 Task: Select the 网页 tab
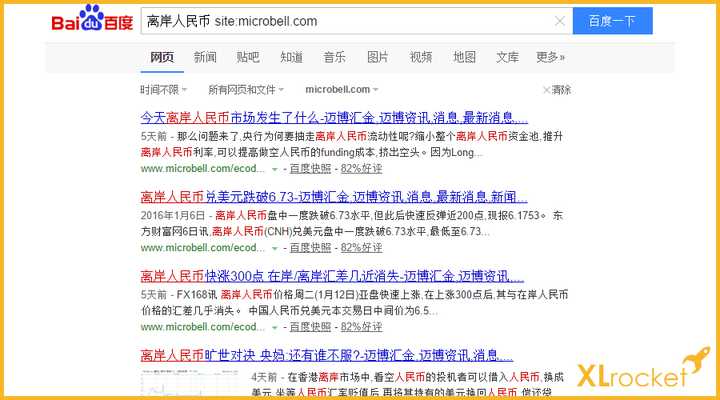click(x=162, y=57)
